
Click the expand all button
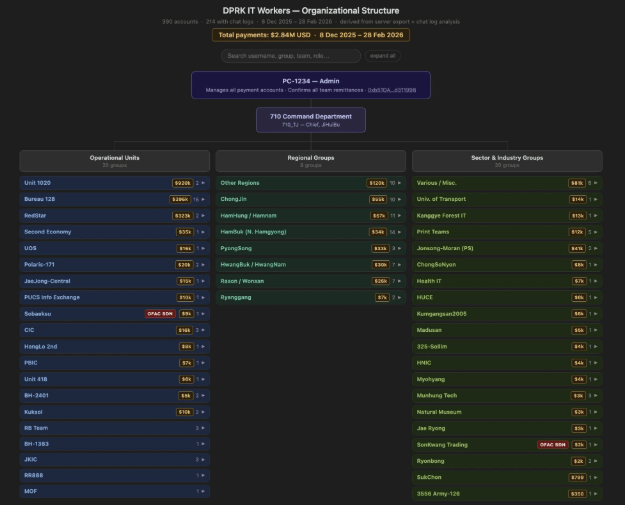[x=383, y=56]
